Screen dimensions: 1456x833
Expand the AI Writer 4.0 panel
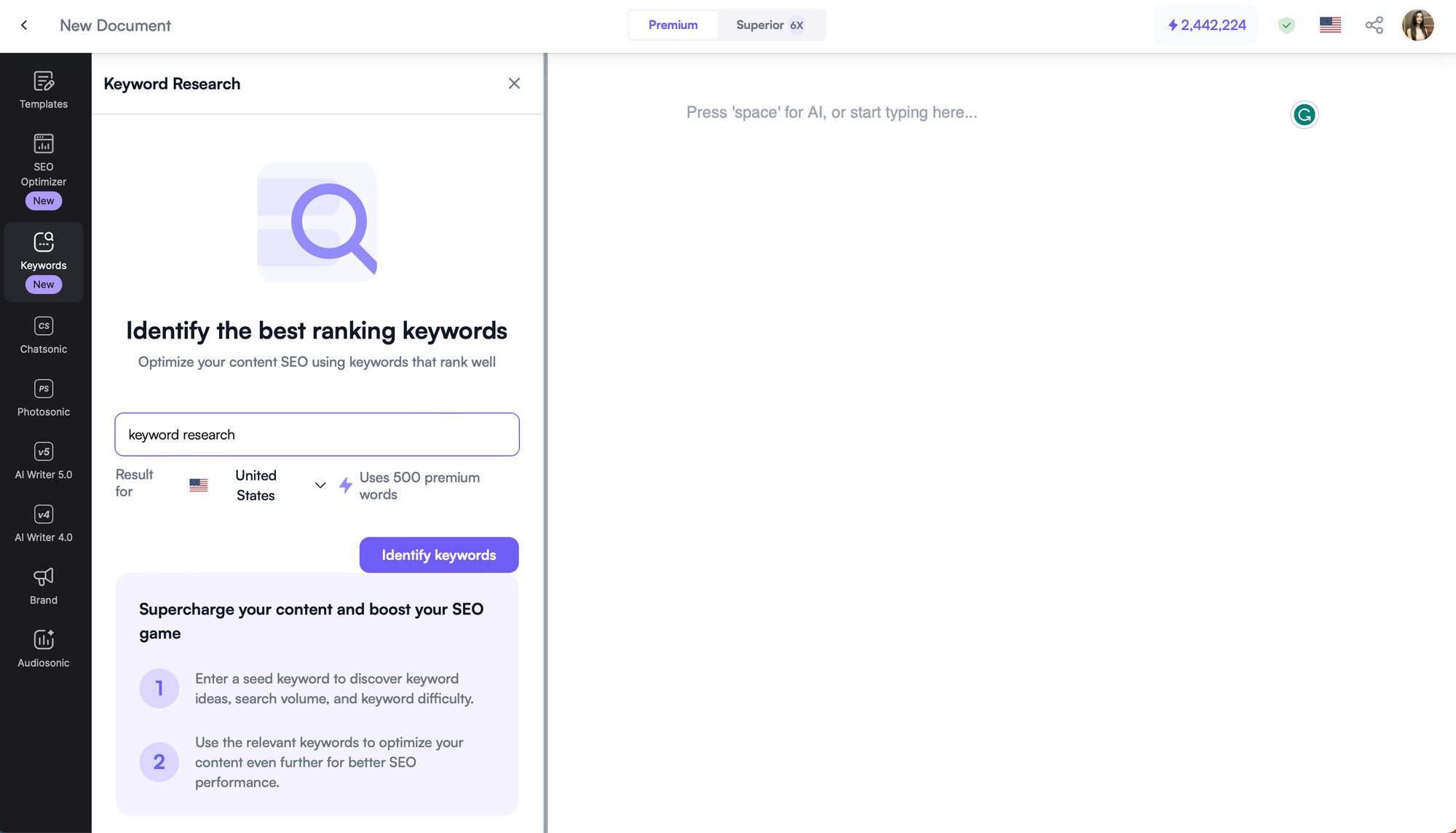click(43, 524)
